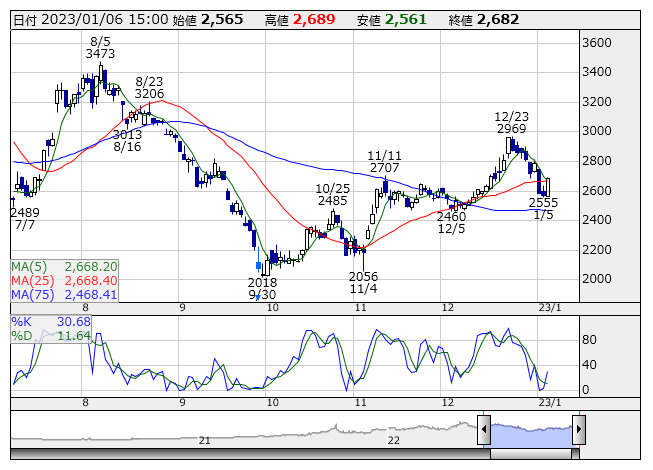Click the 23/1 label on price chart axis
This screenshot has width=653, height=470.
(550, 308)
